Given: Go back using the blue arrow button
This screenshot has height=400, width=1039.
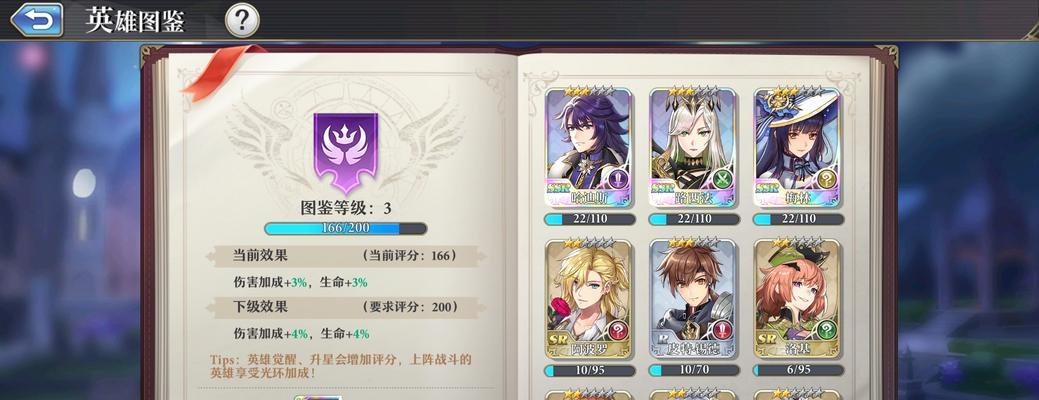Looking at the screenshot, I should coord(36,20).
